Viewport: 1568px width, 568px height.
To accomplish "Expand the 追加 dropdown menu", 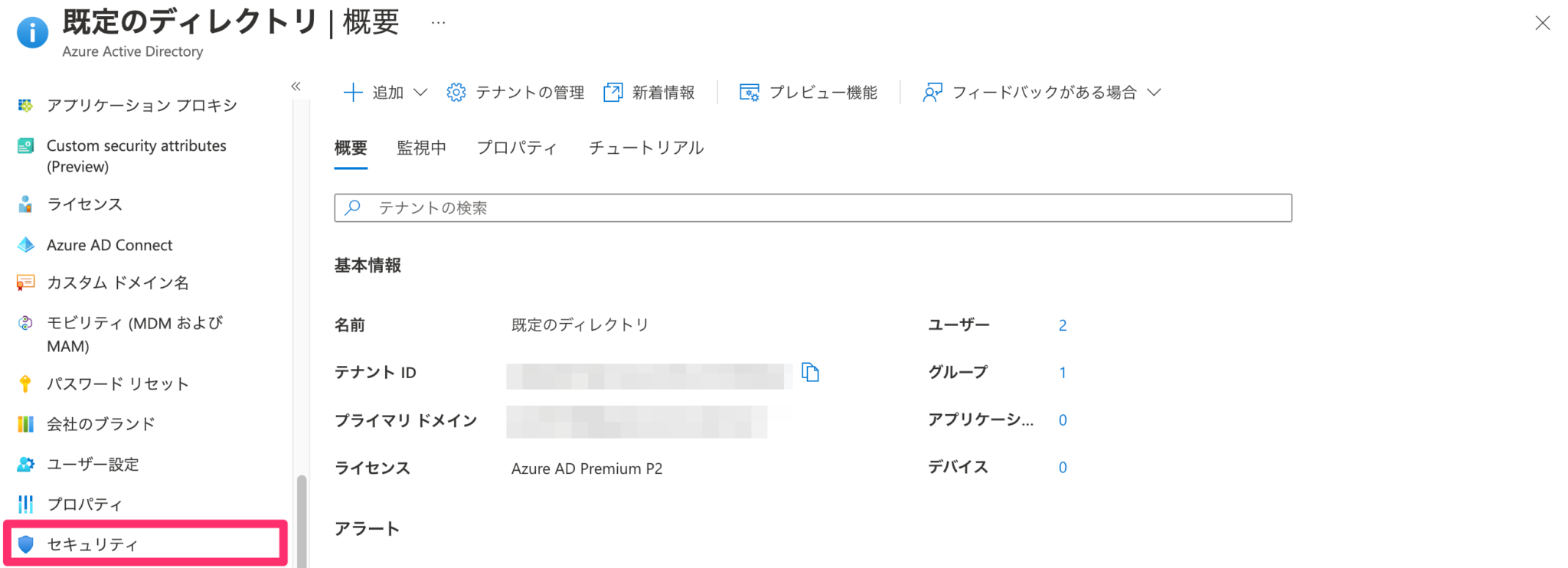I will (421, 92).
